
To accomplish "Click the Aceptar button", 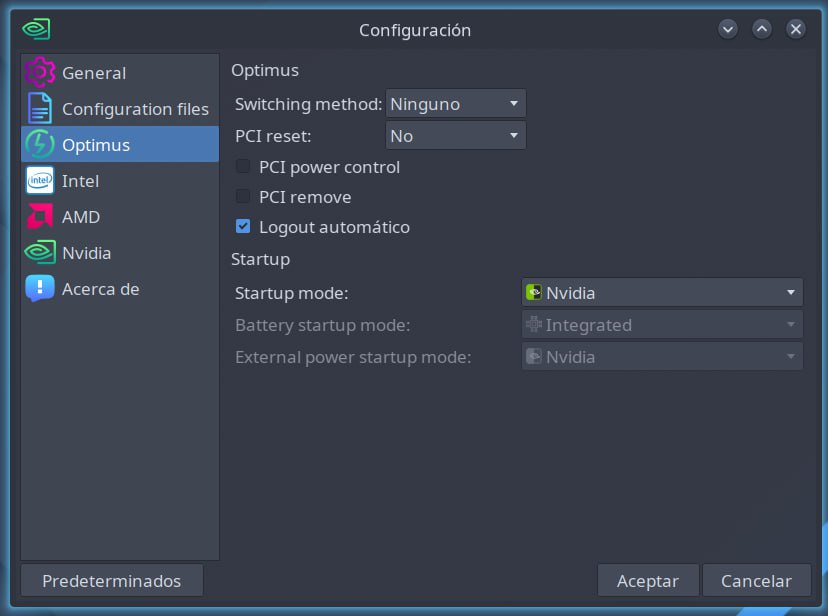I will [x=648, y=581].
